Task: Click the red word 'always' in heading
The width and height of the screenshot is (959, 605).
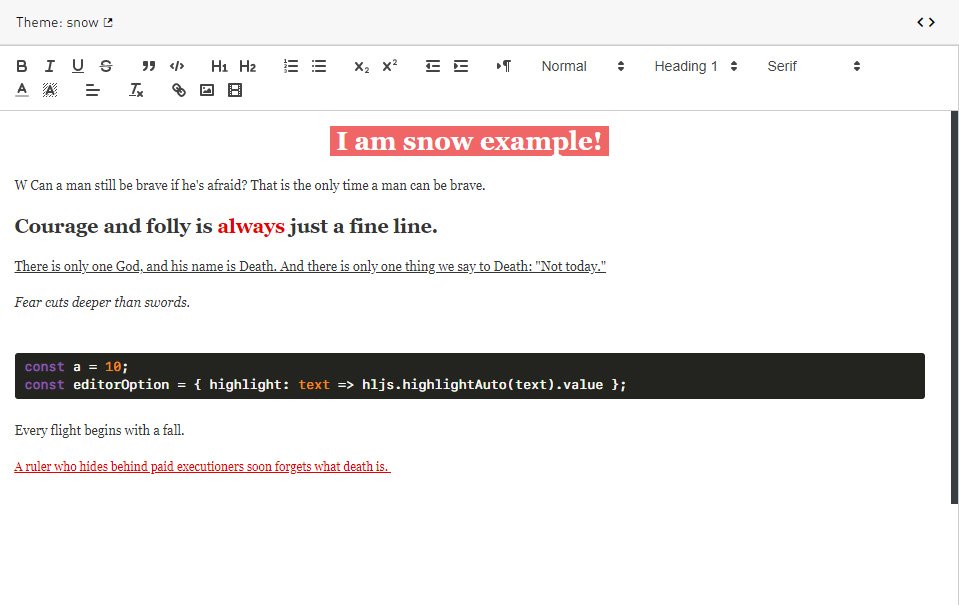Action: (251, 226)
